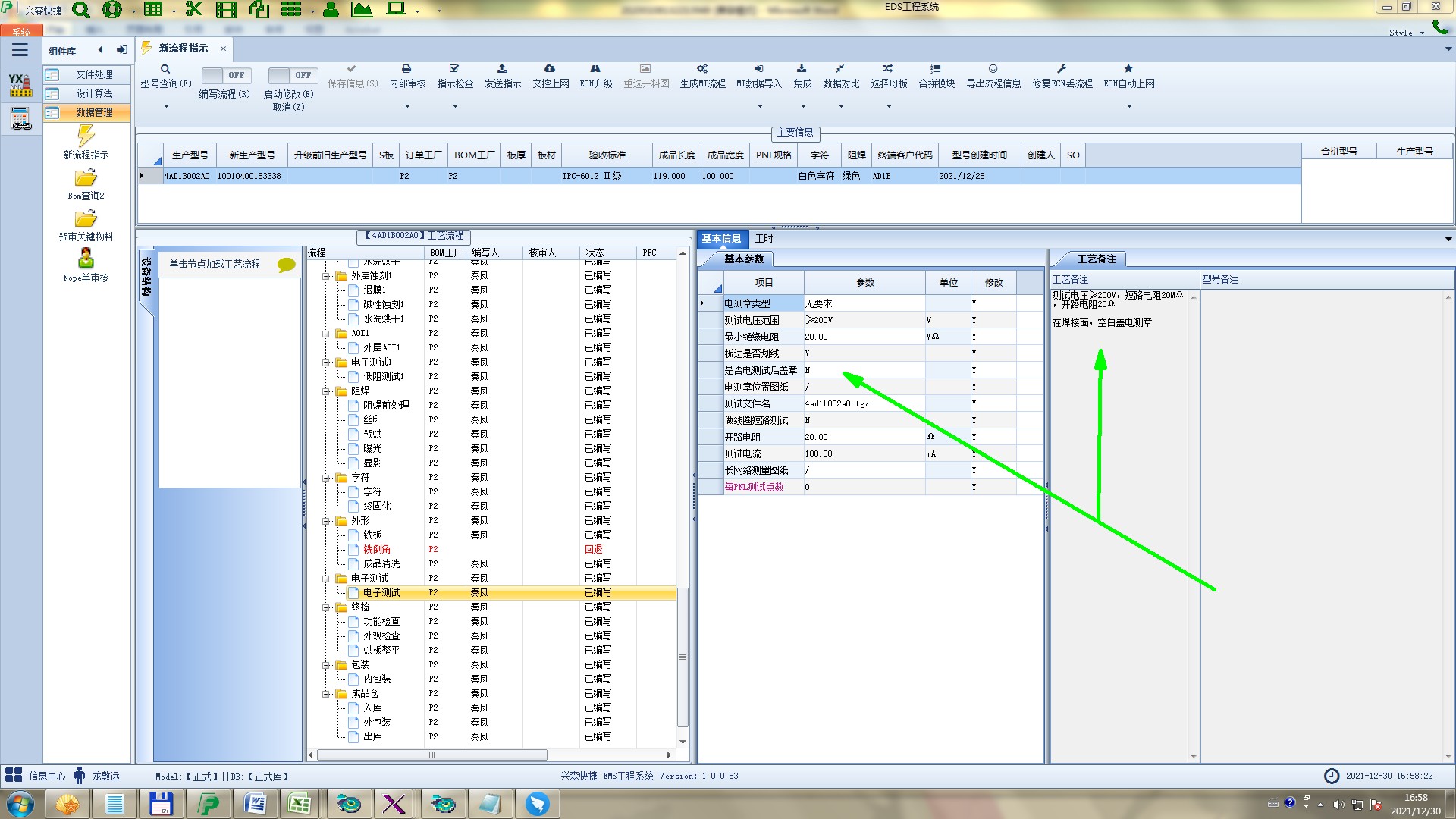1456x819 pixels.
Task: Collapse the 阻焊 tree node
Action: pyautogui.click(x=326, y=391)
